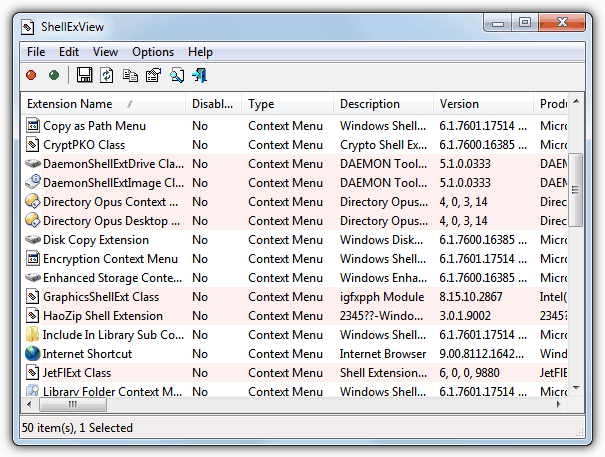Click the Save floppy disk icon
Screen dimensions: 605x457
(x=85, y=75)
